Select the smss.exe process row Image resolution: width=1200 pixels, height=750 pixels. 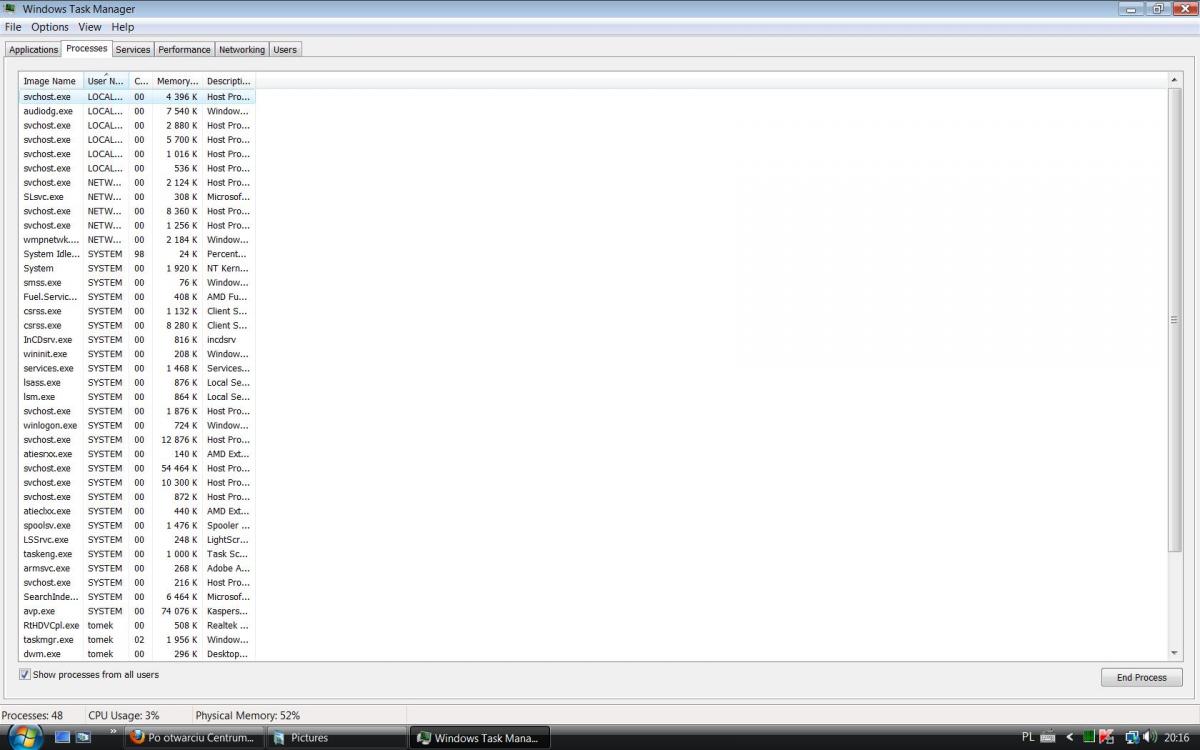(x=137, y=283)
